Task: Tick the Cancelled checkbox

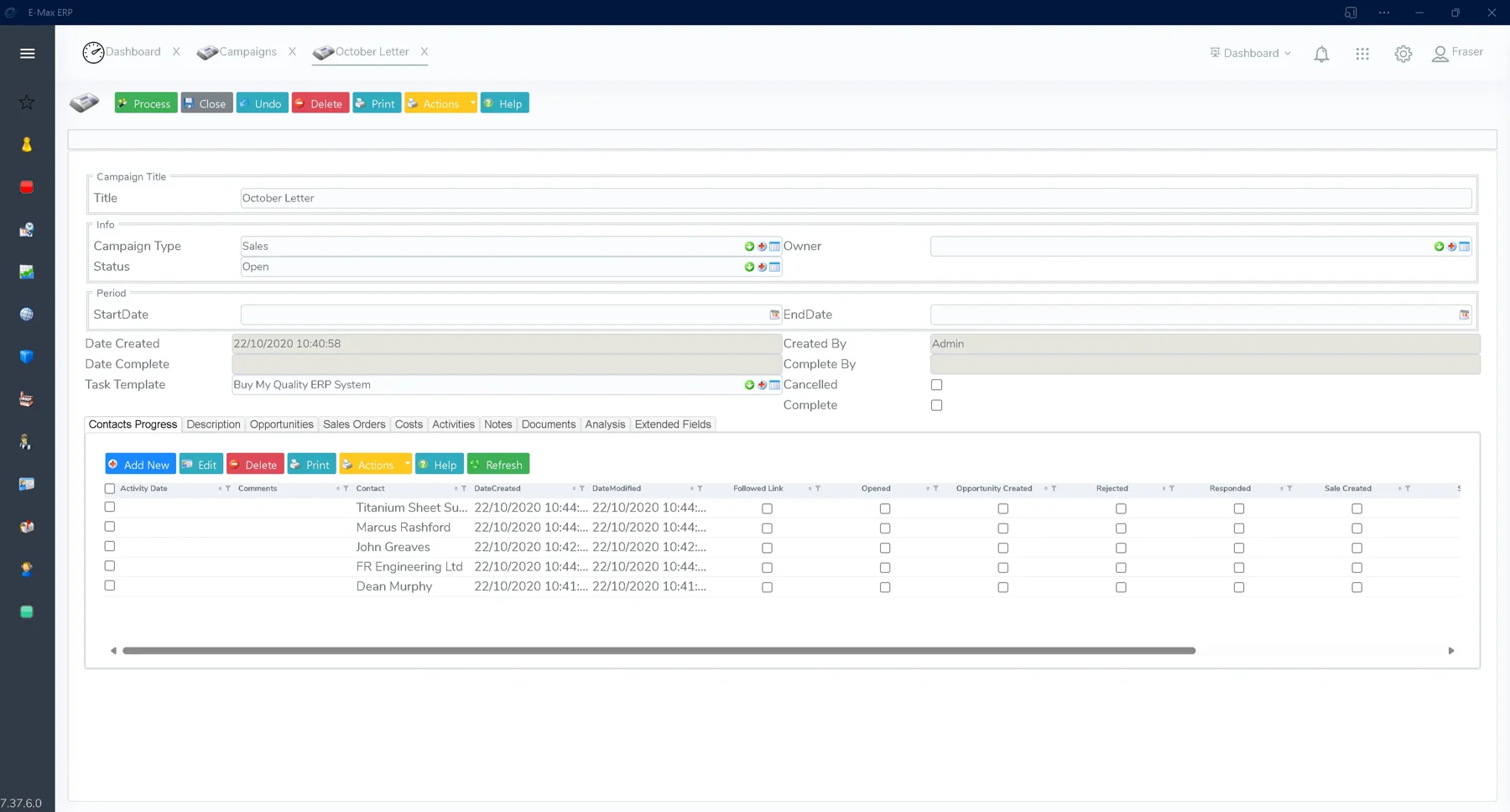Action: click(936, 385)
